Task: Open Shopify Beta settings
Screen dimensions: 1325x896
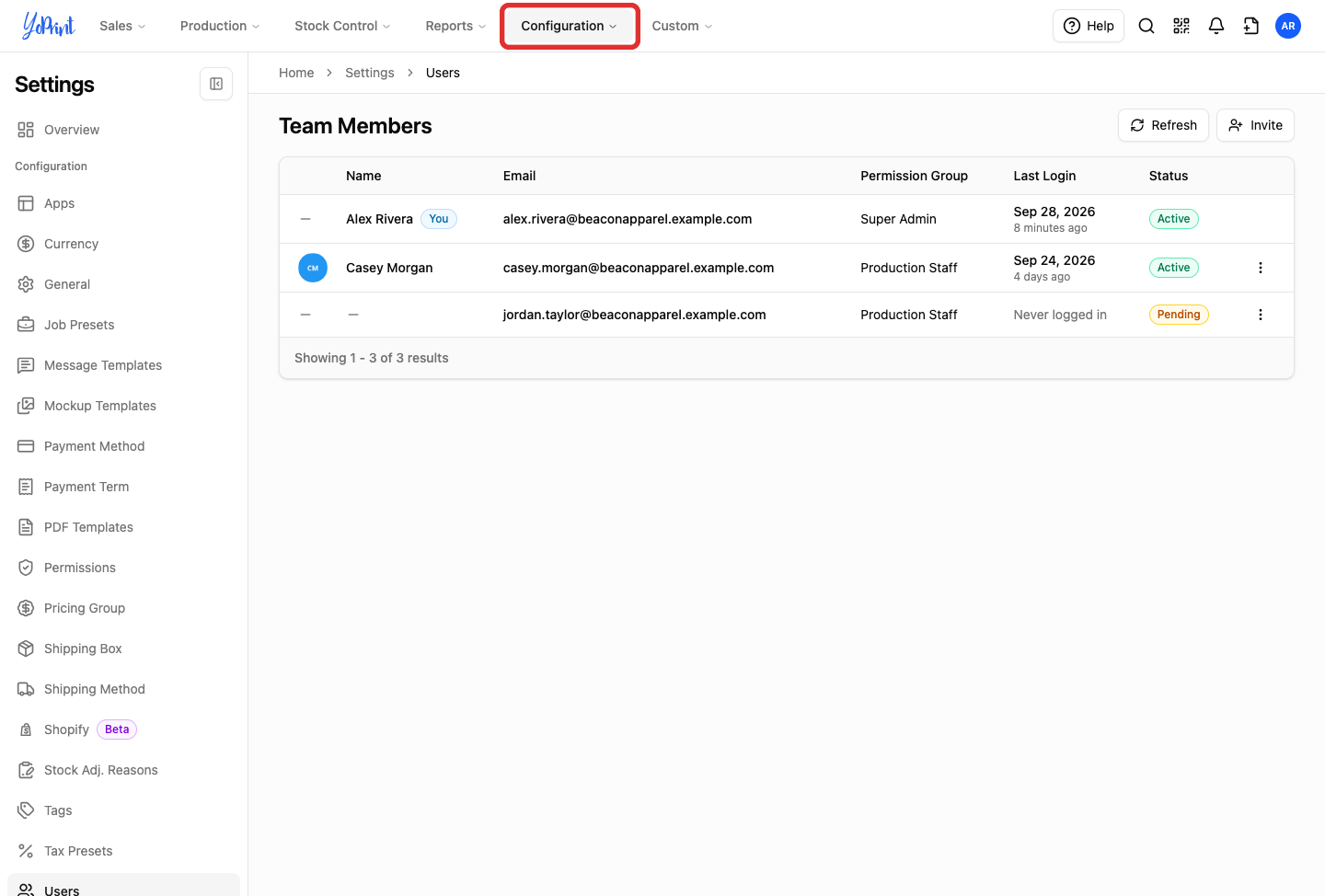Action: click(x=123, y=729)
